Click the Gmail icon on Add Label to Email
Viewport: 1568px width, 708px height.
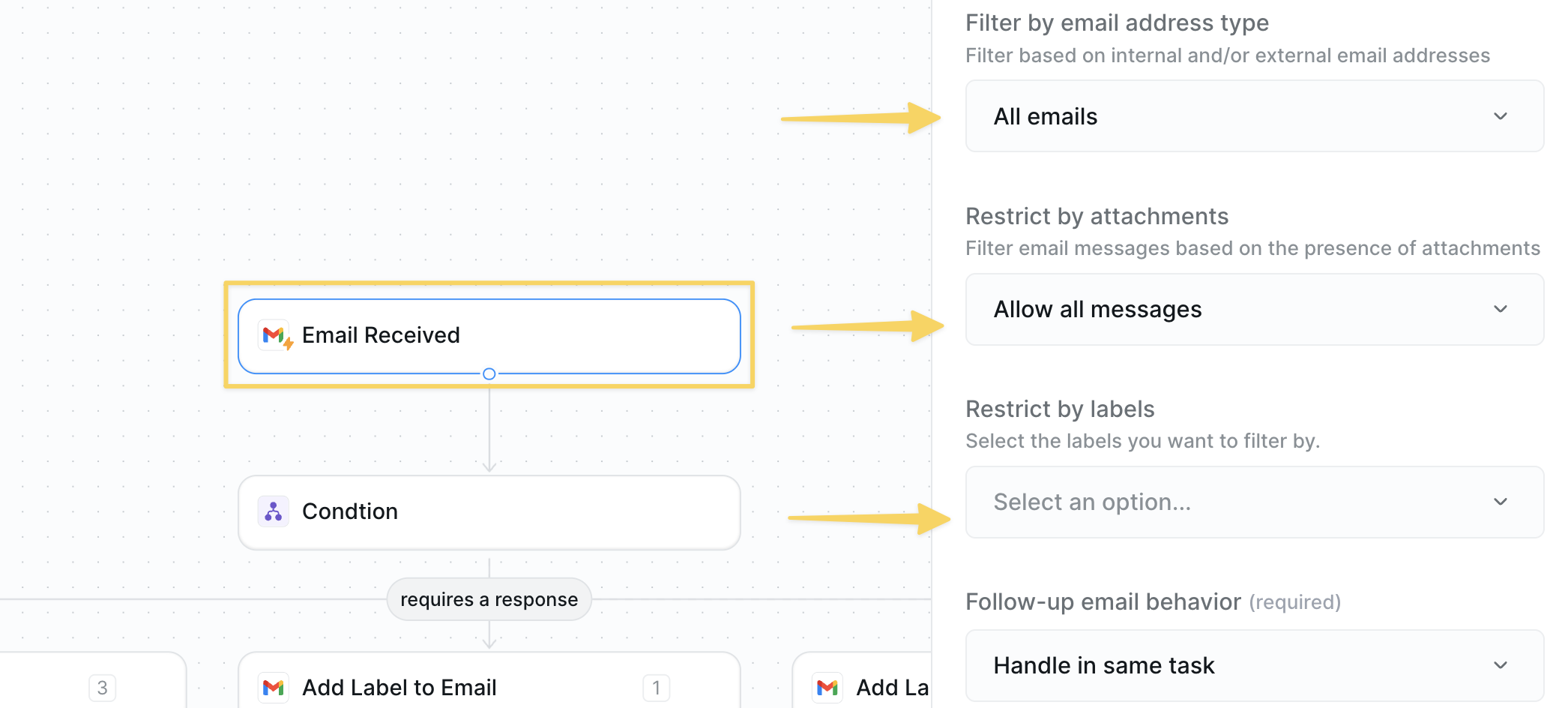[274, 687]
